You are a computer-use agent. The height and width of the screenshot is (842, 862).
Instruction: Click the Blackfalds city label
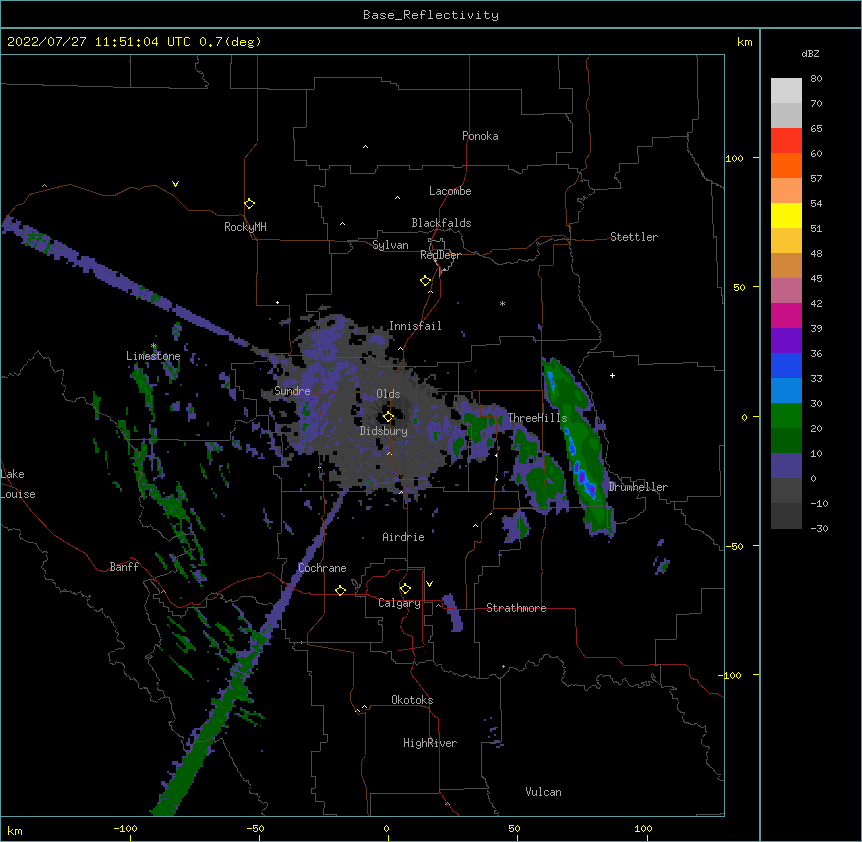441,223
